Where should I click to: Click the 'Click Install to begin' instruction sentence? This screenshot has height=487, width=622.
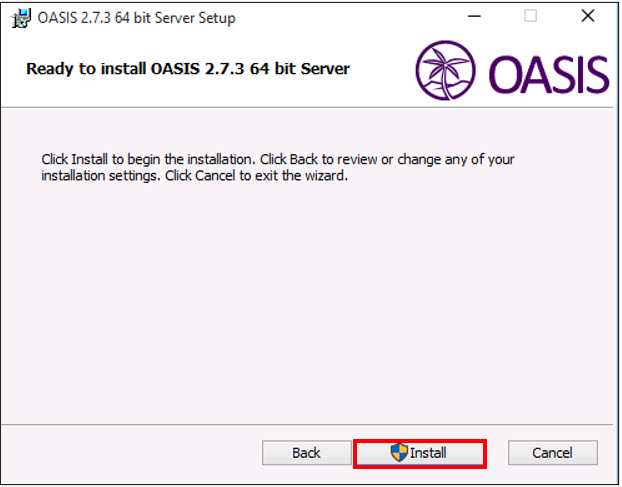click(x=149, y=159)
